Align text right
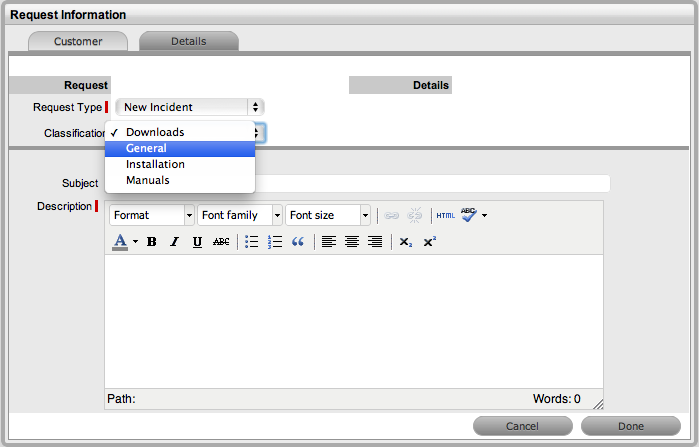This screenshot has width=699, height=447. point(375,242)
